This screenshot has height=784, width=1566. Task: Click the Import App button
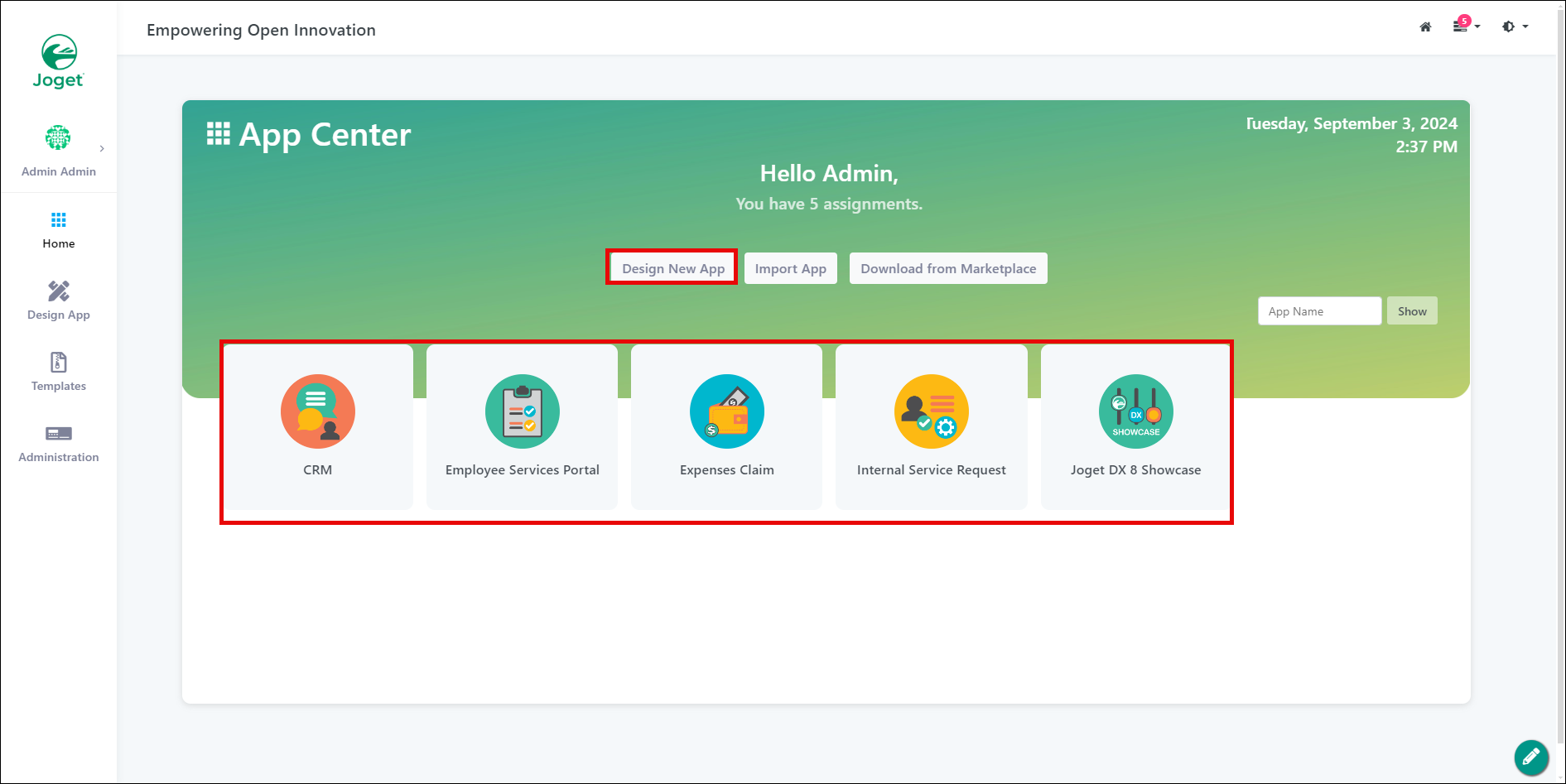tap(791, 268)
